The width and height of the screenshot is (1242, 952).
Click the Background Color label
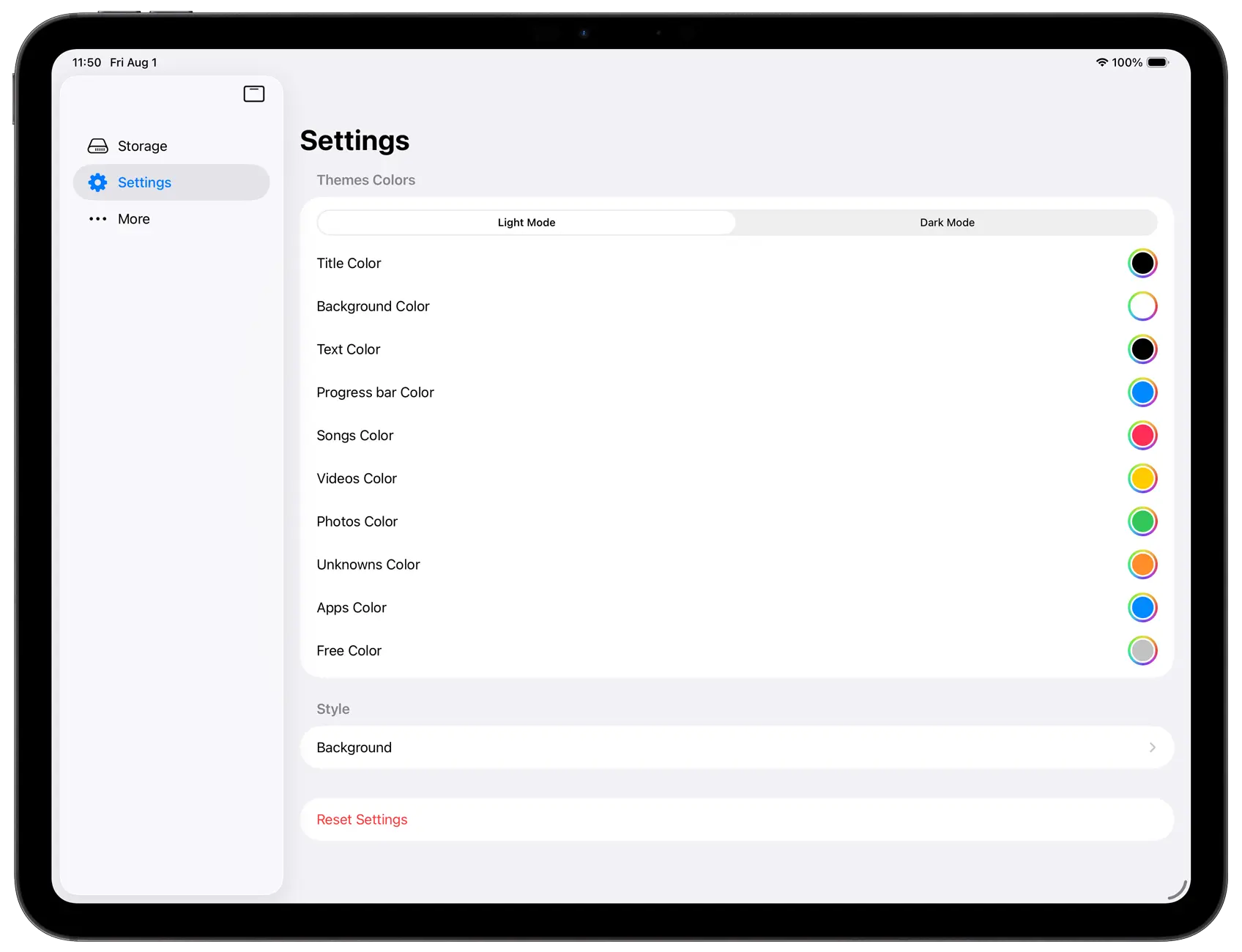pyautogui.click(x=373, y=306)
